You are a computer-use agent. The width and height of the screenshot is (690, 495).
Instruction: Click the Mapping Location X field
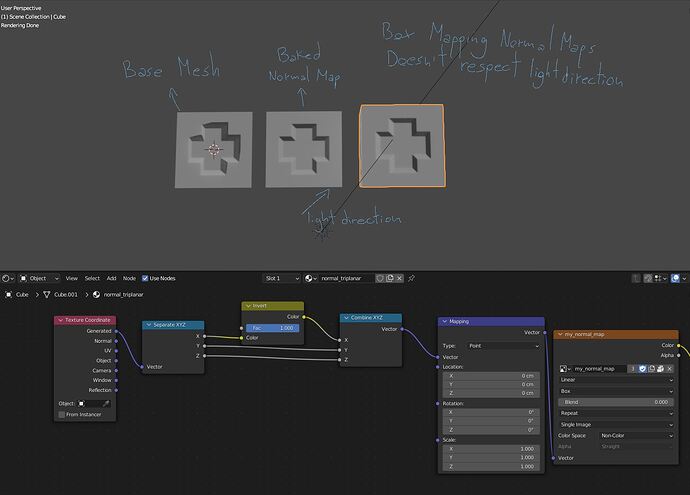coord(492,376)
